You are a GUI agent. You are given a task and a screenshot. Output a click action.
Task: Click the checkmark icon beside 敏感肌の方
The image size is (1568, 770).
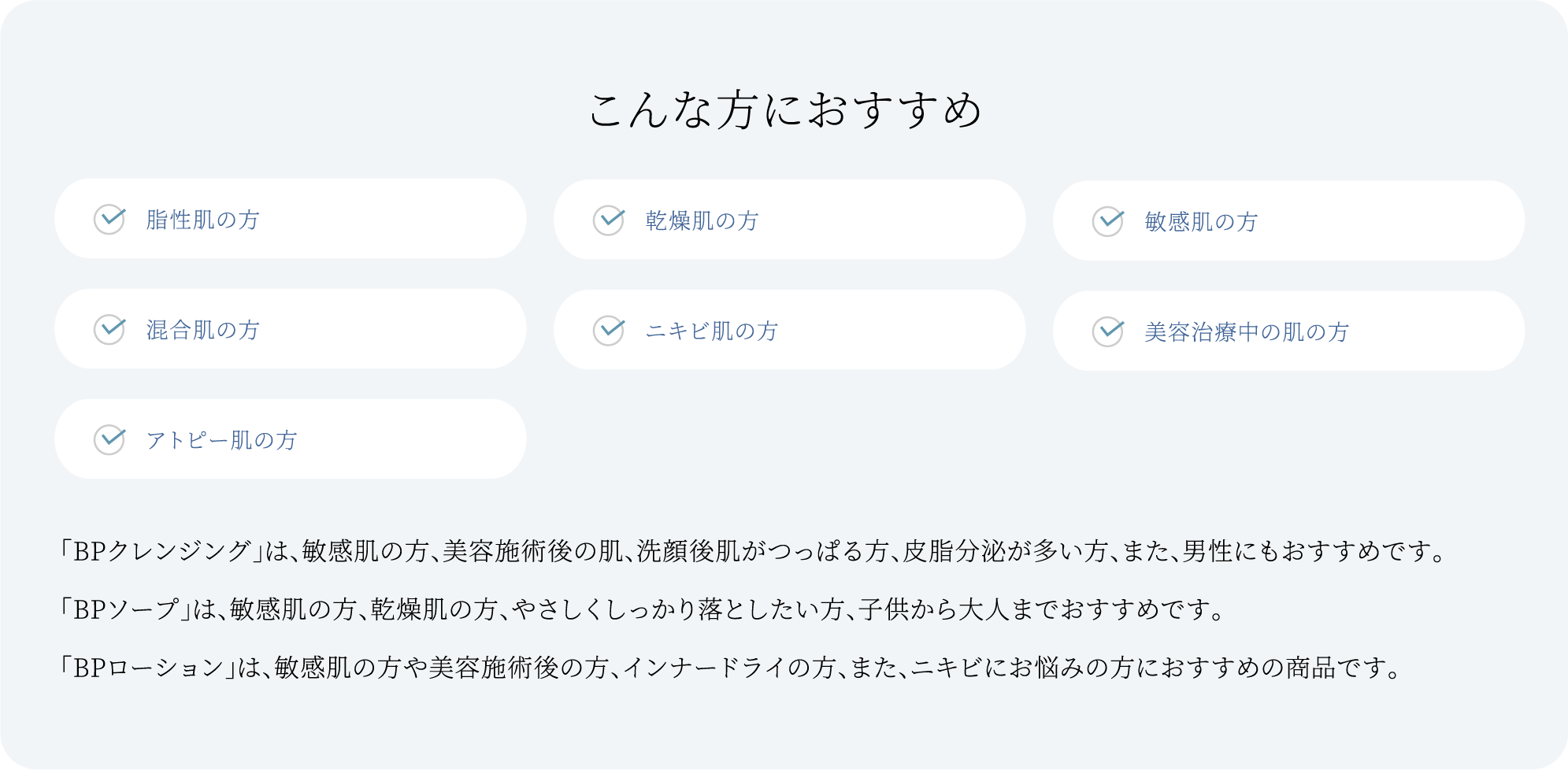tap(1108, 221)
